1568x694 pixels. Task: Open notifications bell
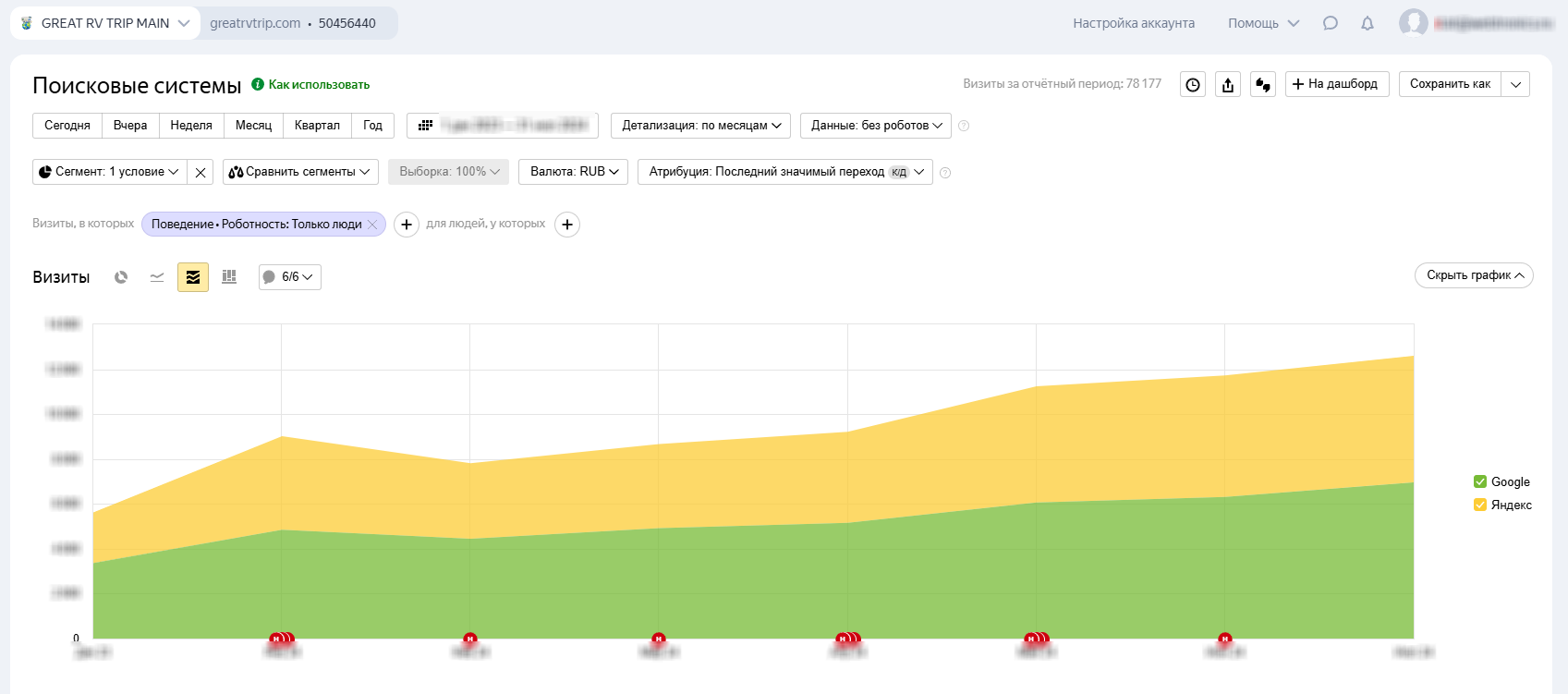pos(1367,23)
